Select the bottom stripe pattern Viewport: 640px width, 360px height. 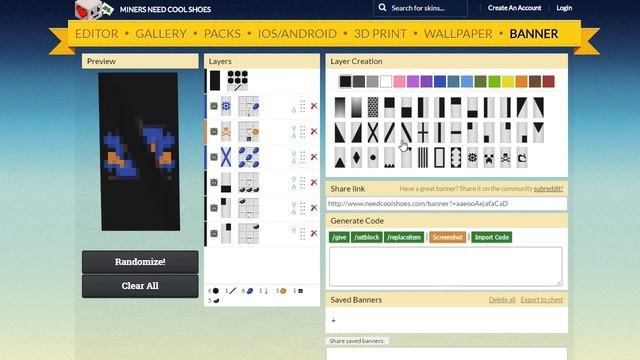click(x=472, y=107)
